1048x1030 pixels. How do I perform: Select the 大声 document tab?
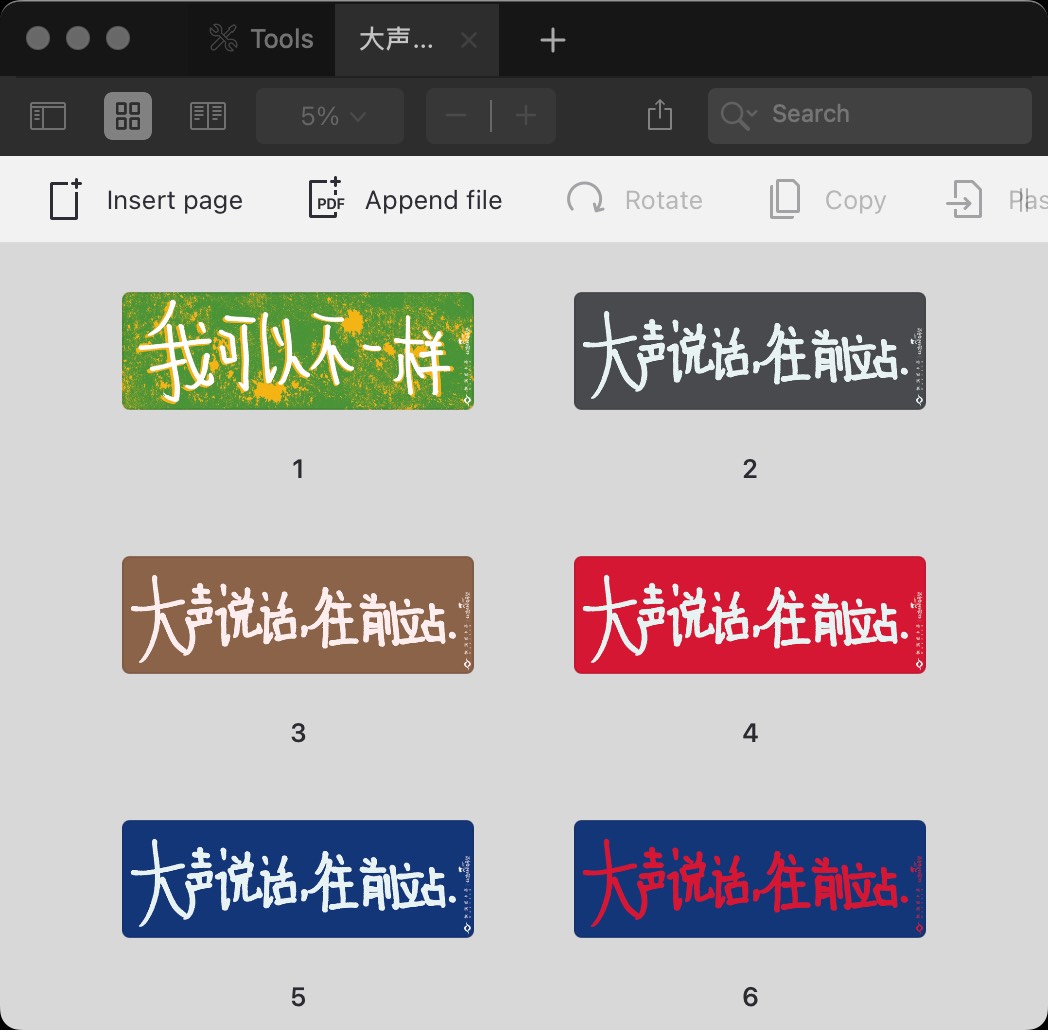point(397,40)
